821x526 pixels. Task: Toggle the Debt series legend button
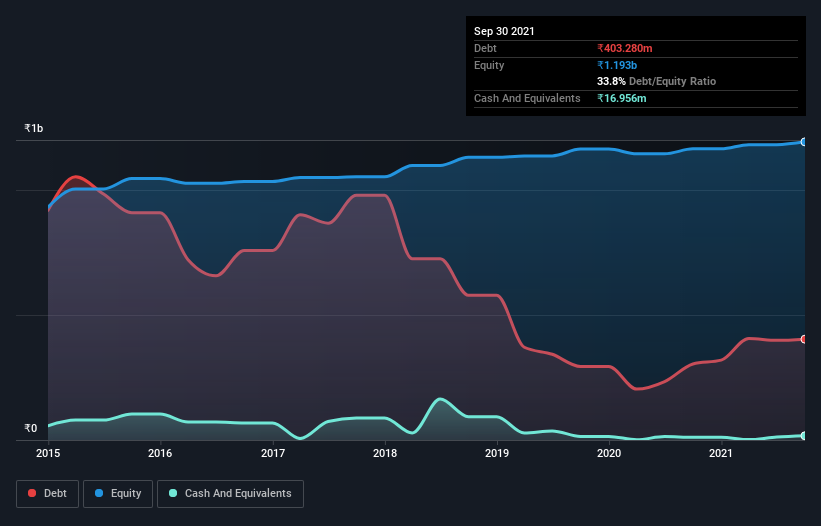coord(48,494)
